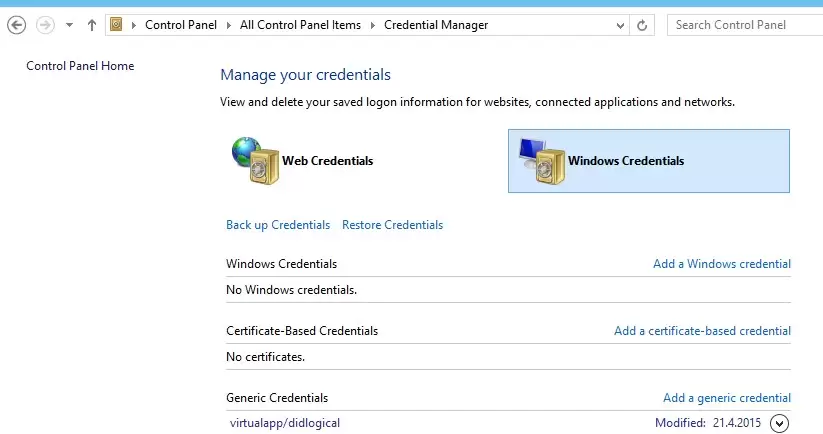Viewport: 823px width, 434px height.
Task: Open the Back up Credentials link
Action: click(x=278, y=225)
